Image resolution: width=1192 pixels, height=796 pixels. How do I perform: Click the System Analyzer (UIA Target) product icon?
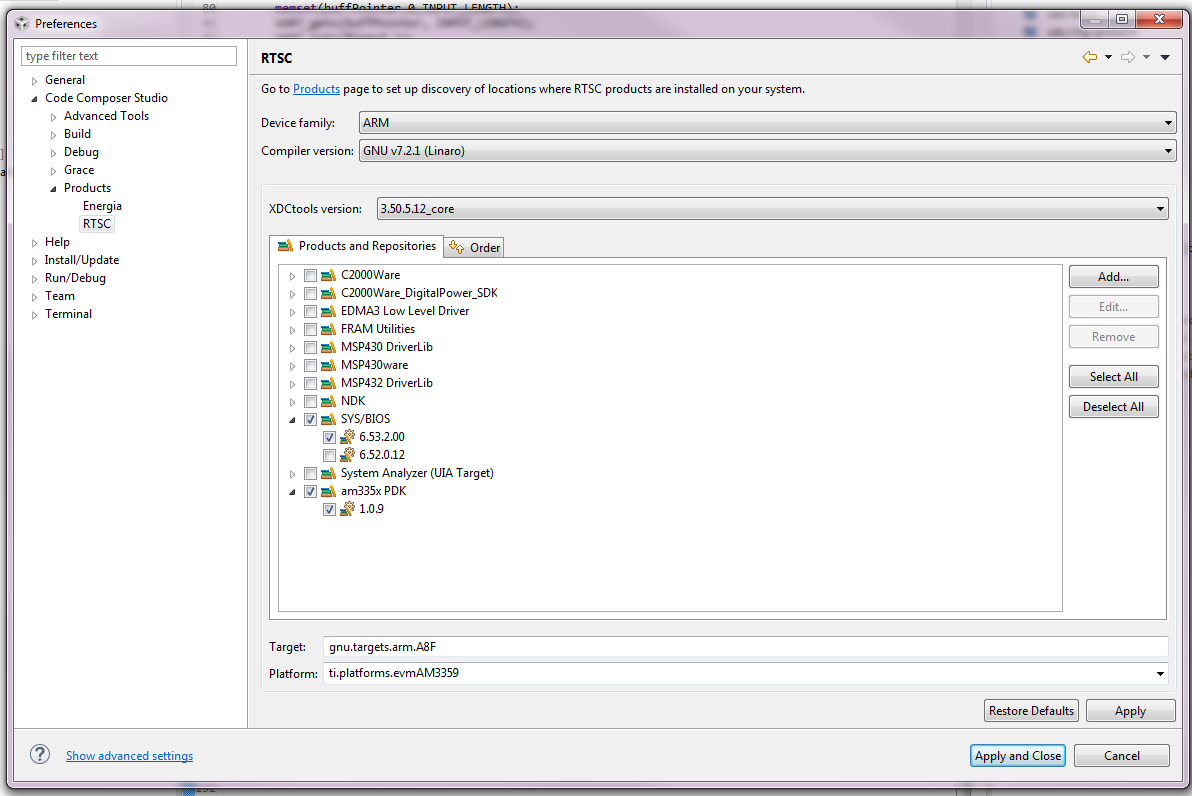click(328, 473)
